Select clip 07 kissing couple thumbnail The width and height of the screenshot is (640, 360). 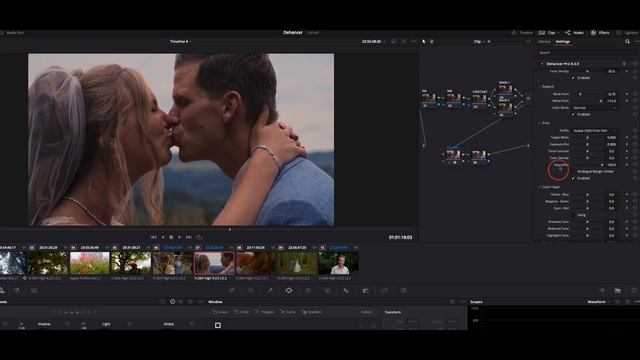pos(214,263)
